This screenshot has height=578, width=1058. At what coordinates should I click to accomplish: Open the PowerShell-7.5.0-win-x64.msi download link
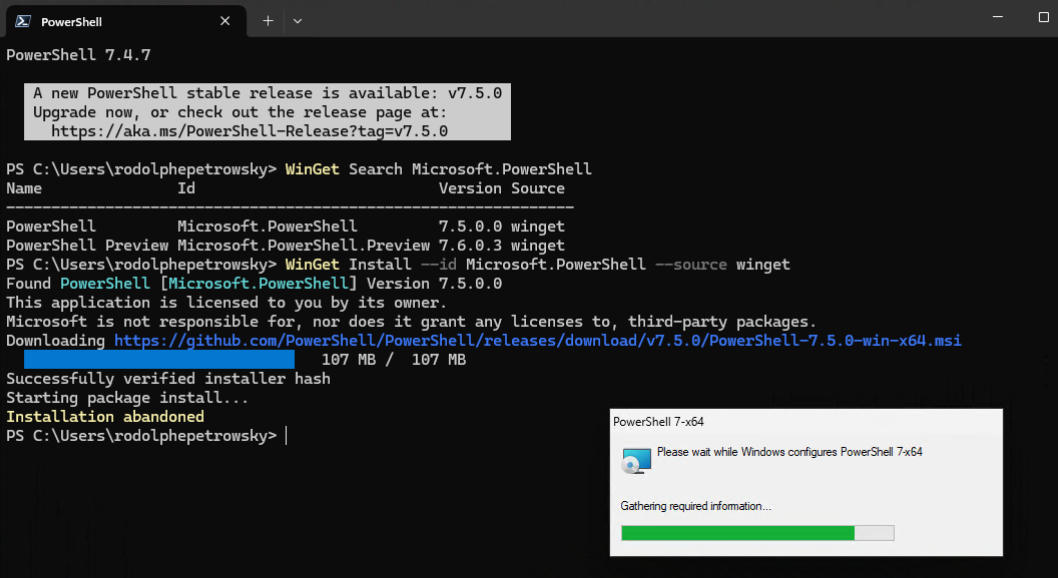[x=538, y=341]
